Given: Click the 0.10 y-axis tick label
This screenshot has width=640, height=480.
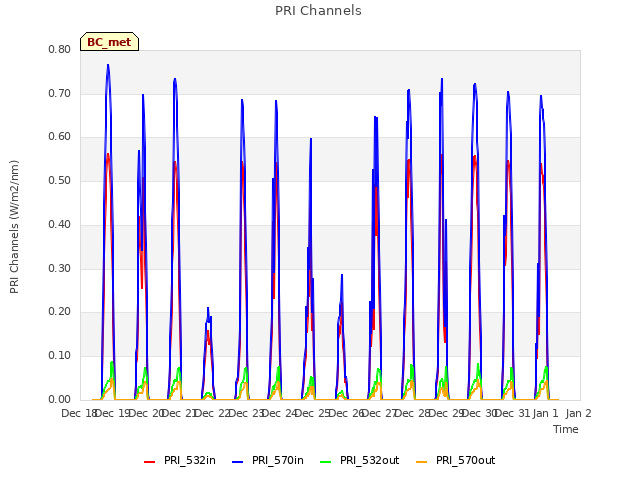Looking at the screenshot, I should click(x=60, y=356).
